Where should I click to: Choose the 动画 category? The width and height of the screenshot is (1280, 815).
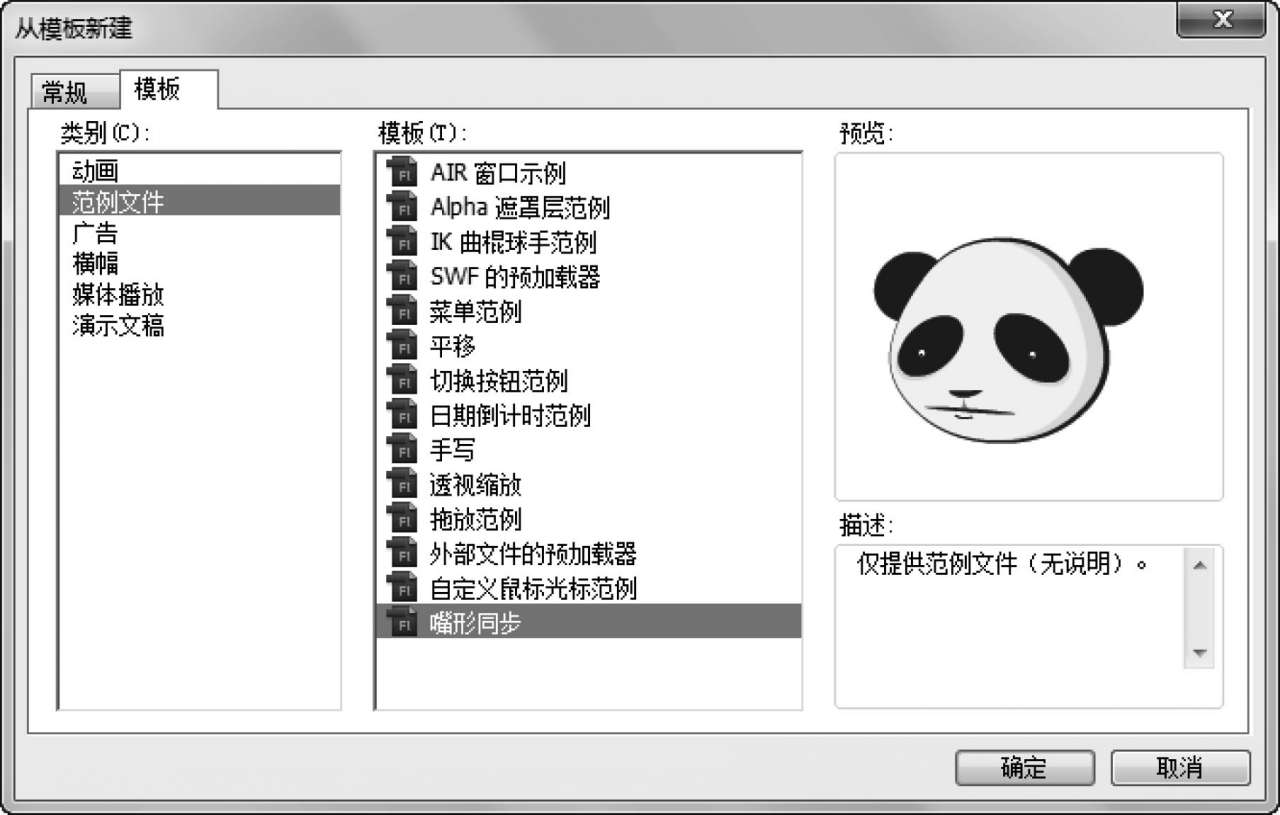[96, 171]
